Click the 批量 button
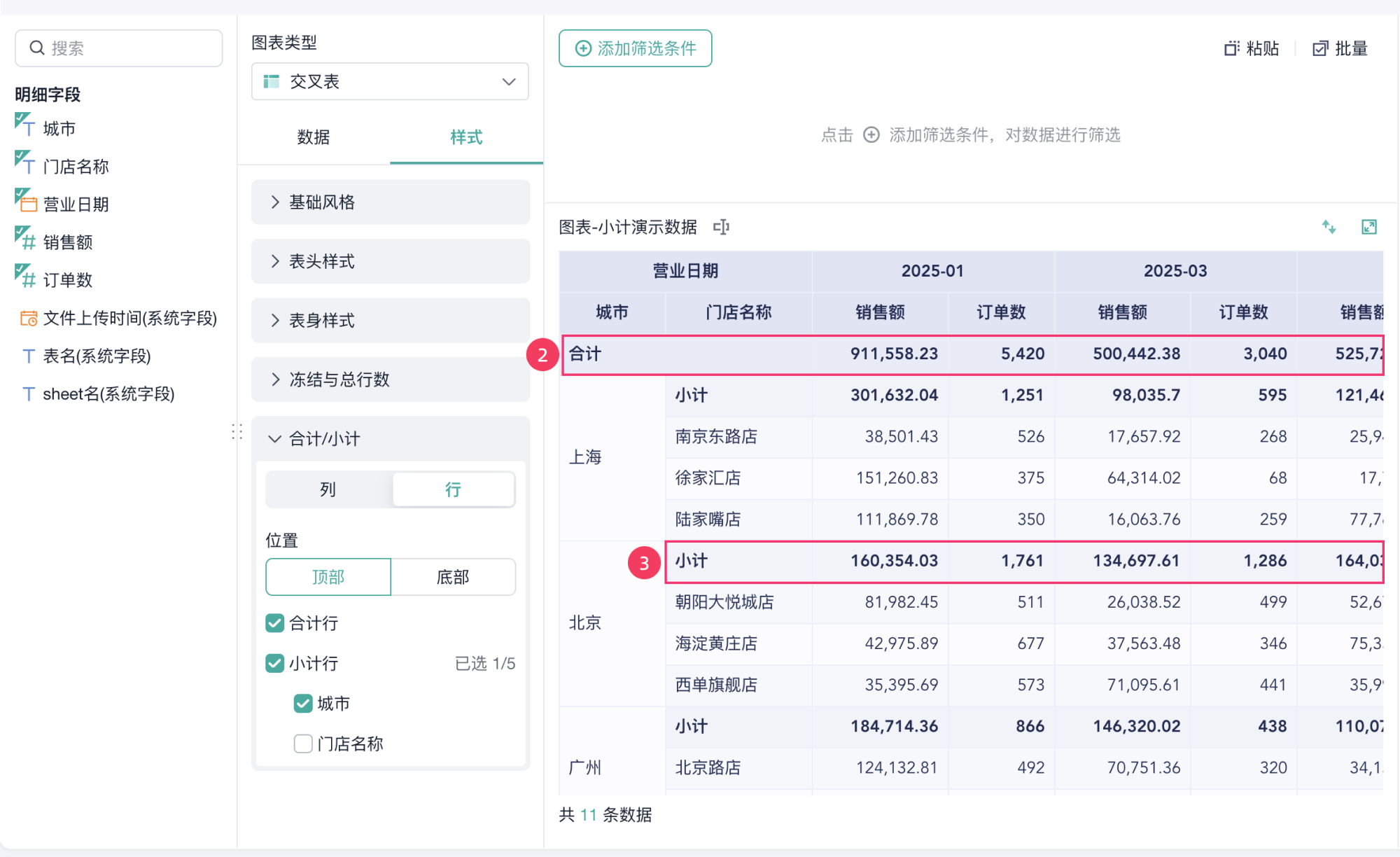This screenshot has width=1400, height=857. click(x=1340, y=48)
